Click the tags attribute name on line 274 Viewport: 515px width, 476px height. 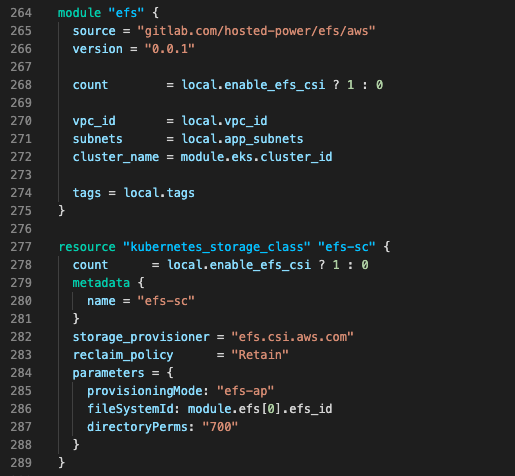click(x=87, y=193)
